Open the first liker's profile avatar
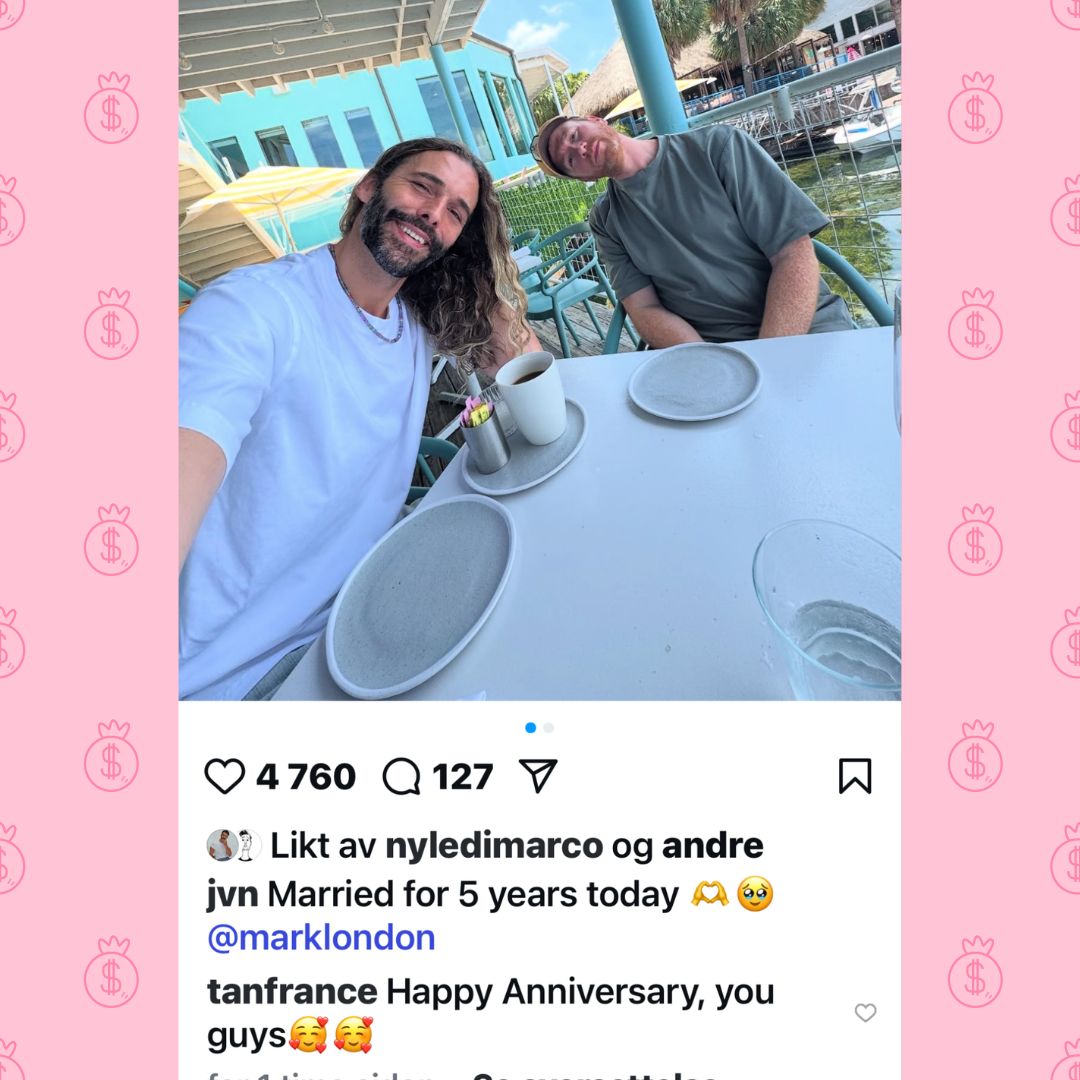 tap(221, 845)
